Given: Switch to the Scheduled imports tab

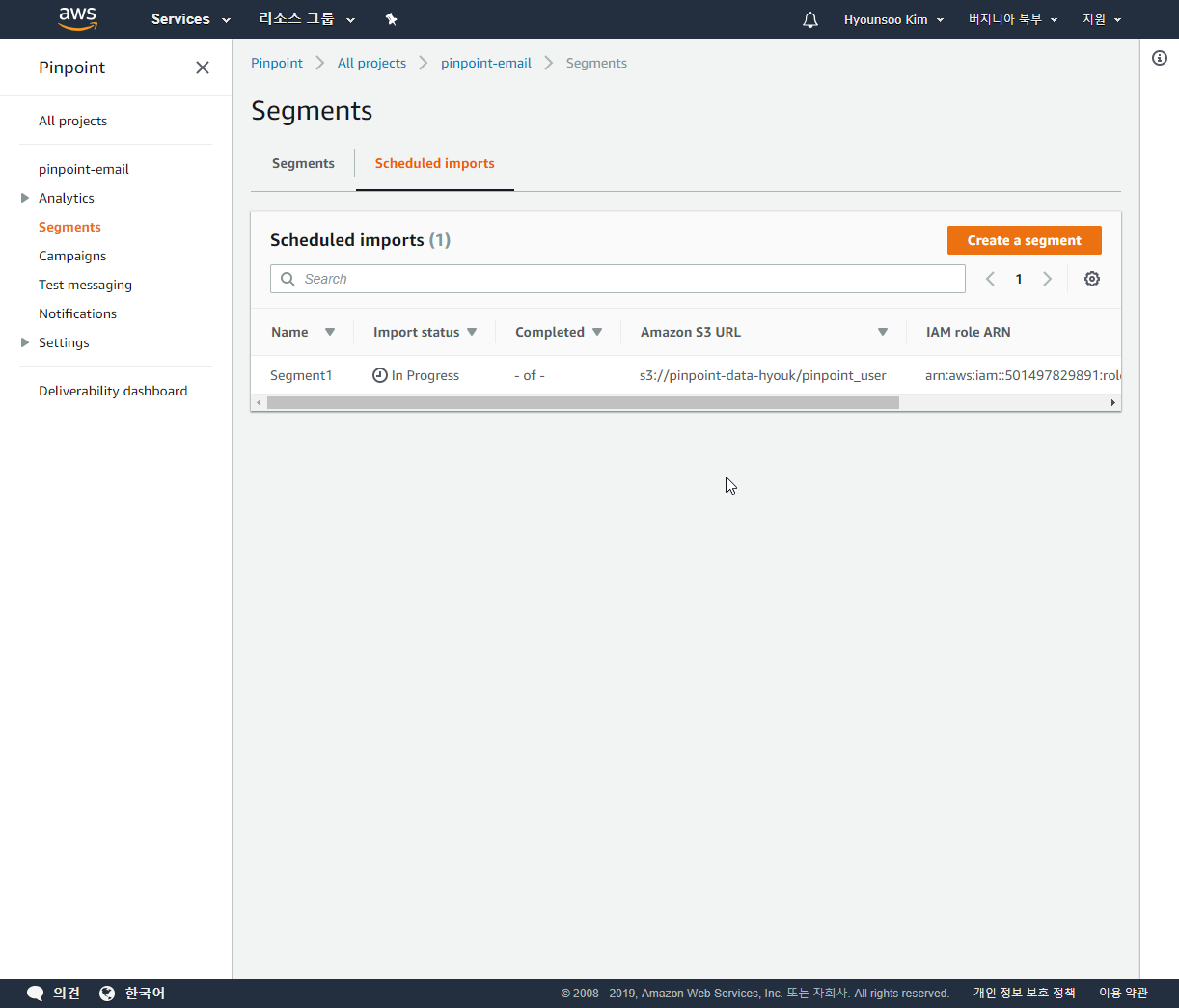Looking at the screenshot, I should (435, 163).
